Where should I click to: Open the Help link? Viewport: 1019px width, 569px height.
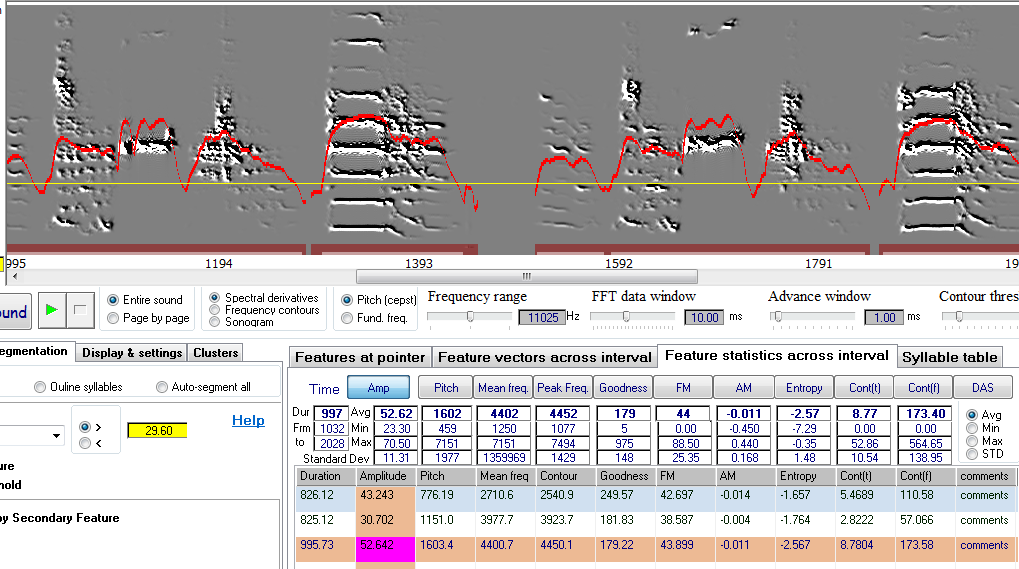(x=248, y=420)
